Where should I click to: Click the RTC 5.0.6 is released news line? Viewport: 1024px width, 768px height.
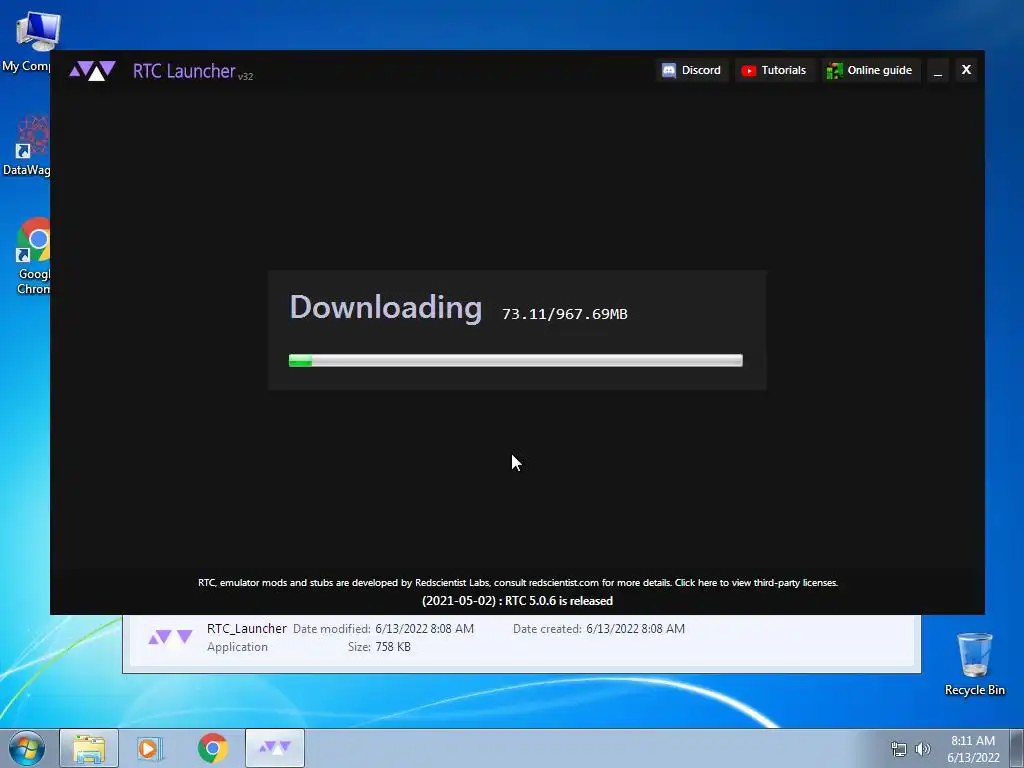(517, 601)
